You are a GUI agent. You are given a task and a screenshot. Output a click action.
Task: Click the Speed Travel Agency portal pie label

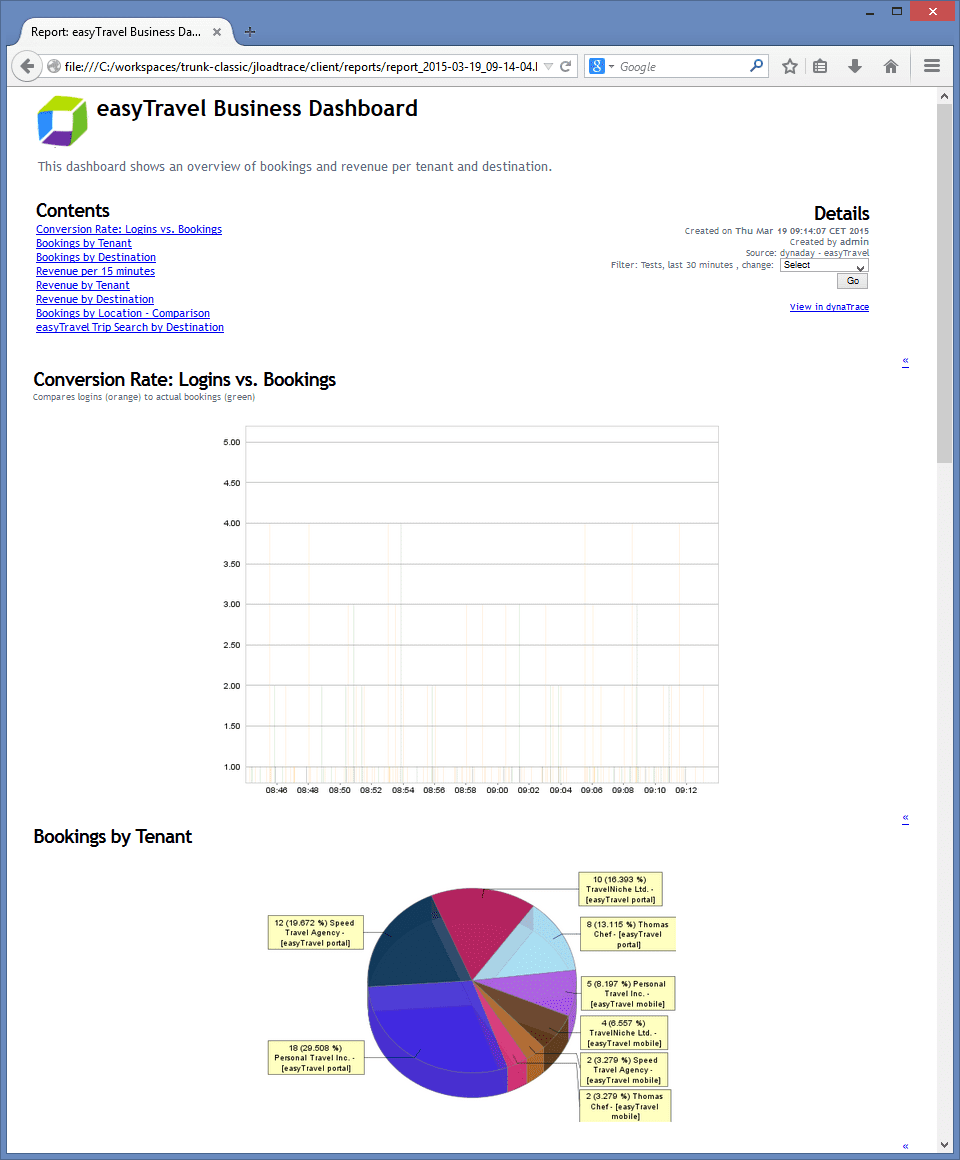coord(316,933)
